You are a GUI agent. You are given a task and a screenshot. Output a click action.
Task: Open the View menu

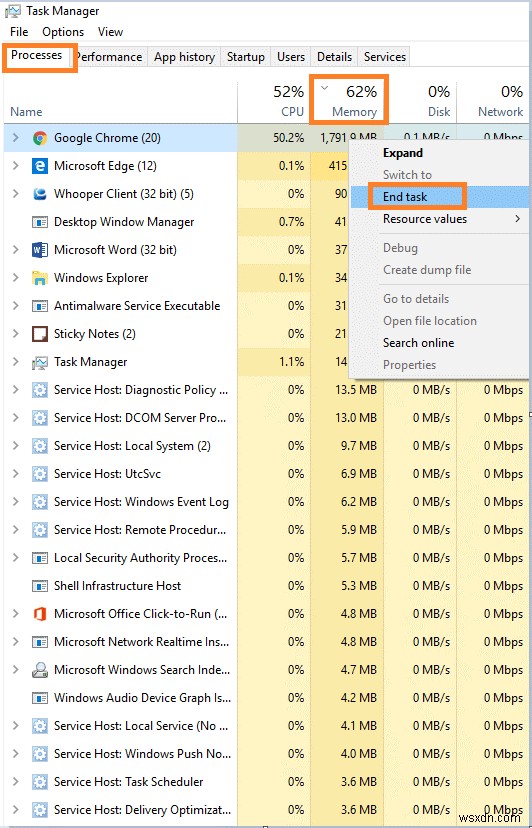click(x=110, y=32)
